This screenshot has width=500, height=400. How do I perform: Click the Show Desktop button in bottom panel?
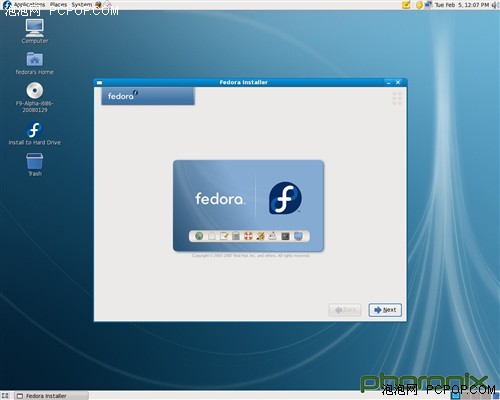click(x=5, y=396)
